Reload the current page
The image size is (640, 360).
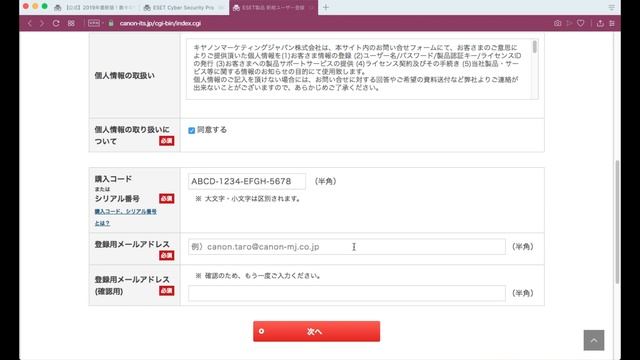56,23
